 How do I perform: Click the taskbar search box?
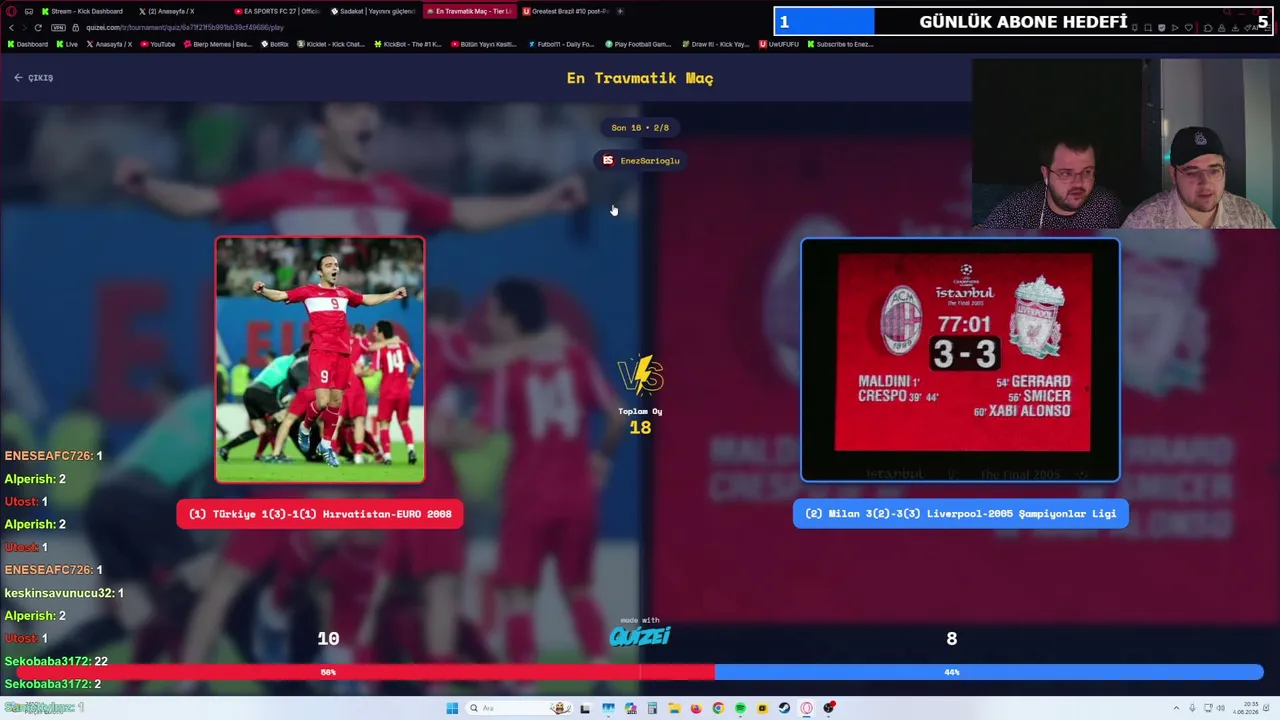[x=518, y=708]
